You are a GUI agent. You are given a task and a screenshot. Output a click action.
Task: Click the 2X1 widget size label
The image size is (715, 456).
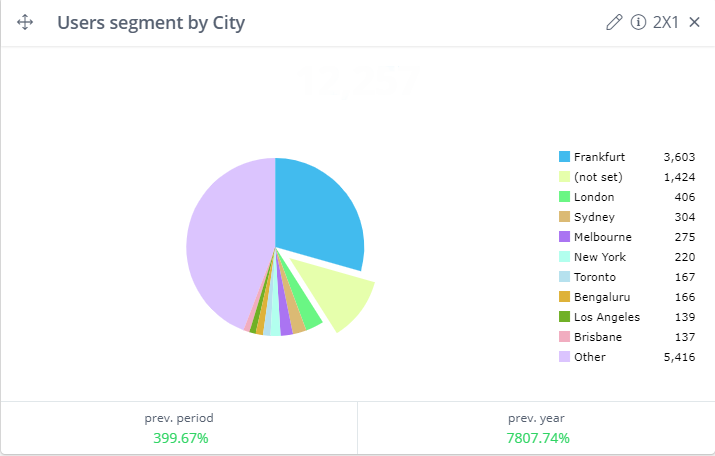[666, 23]
